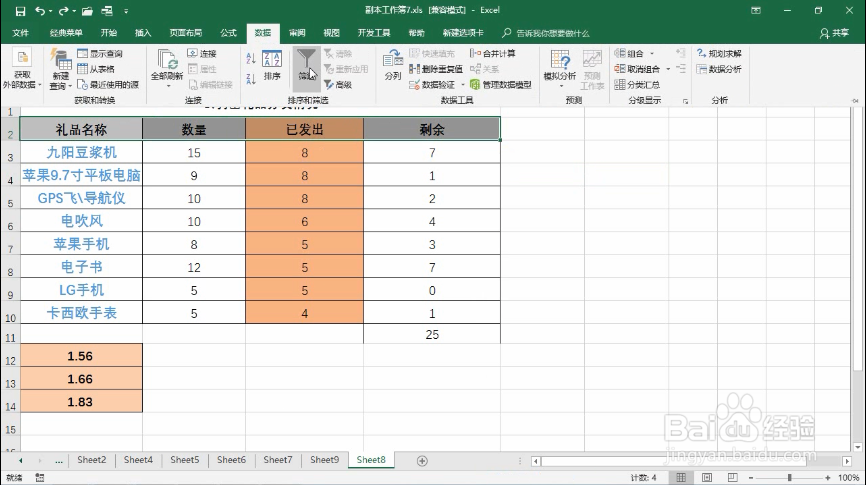This screenshot has width=866, height=485.
Task: Click the 共享 (Share) button
Action: point(835,33)
